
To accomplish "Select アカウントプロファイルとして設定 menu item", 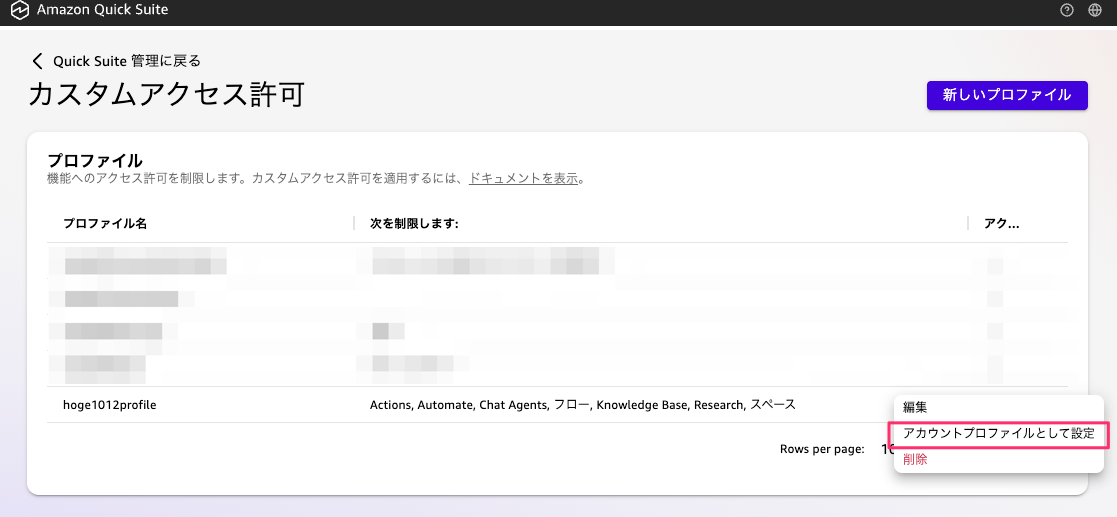I will [x=998, y=434].
